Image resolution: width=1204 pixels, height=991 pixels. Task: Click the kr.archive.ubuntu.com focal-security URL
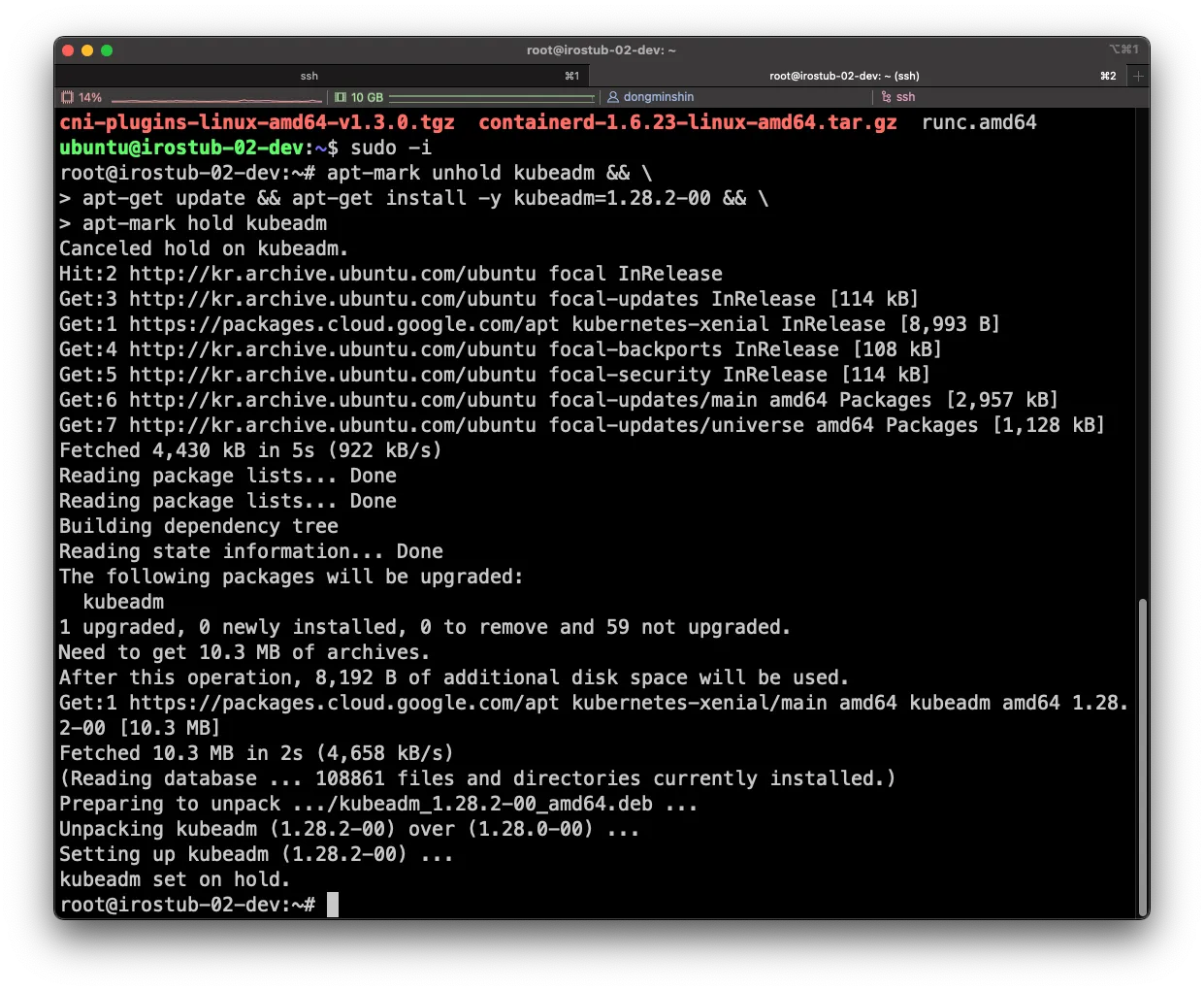point(332,375)
